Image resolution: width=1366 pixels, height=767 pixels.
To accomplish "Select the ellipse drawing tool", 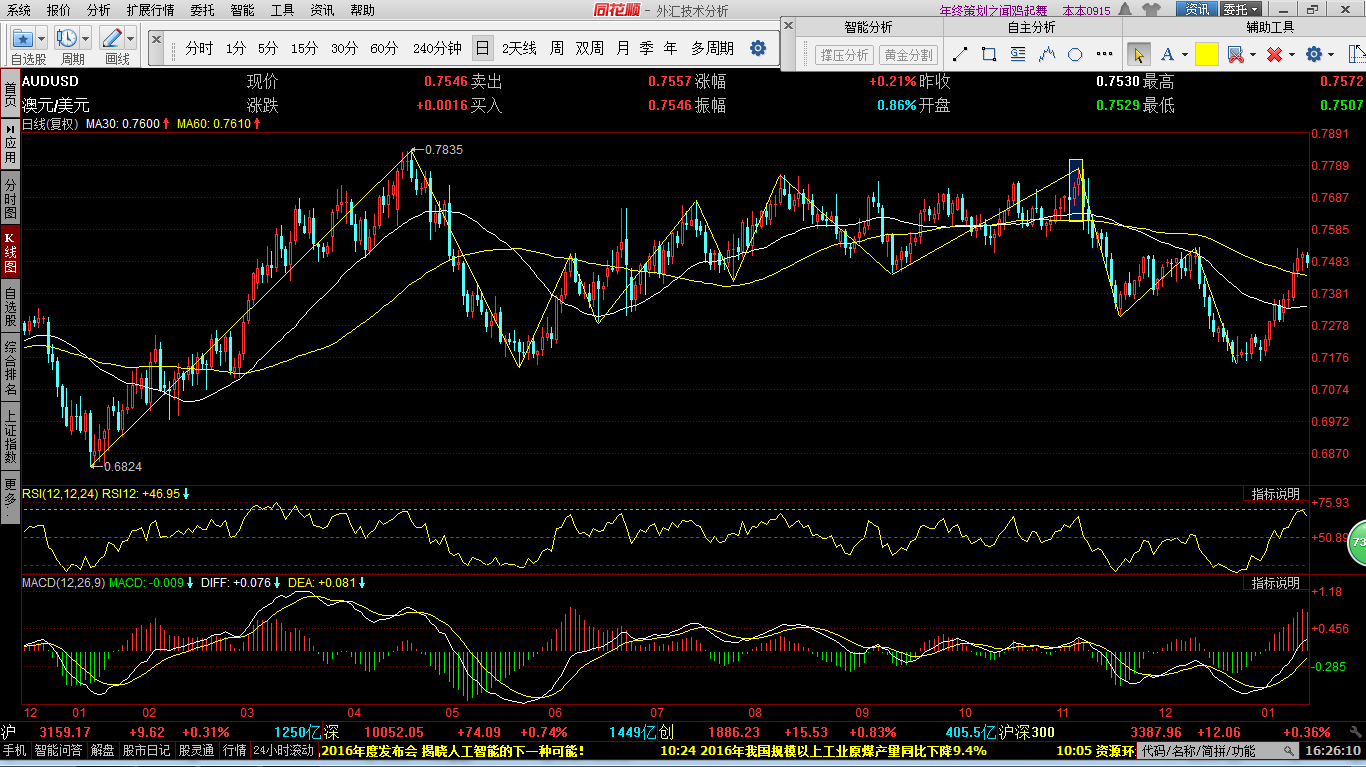I will tap(1076, 55).
